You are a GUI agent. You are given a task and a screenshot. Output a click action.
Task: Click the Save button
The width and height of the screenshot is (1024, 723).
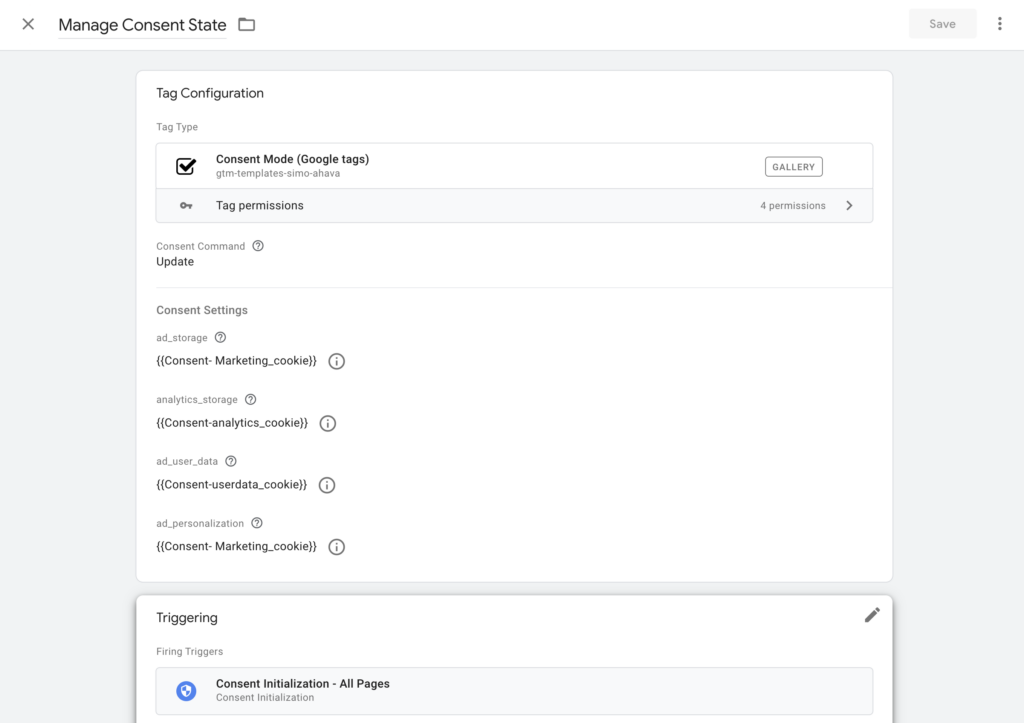click(x=942, y=24)
